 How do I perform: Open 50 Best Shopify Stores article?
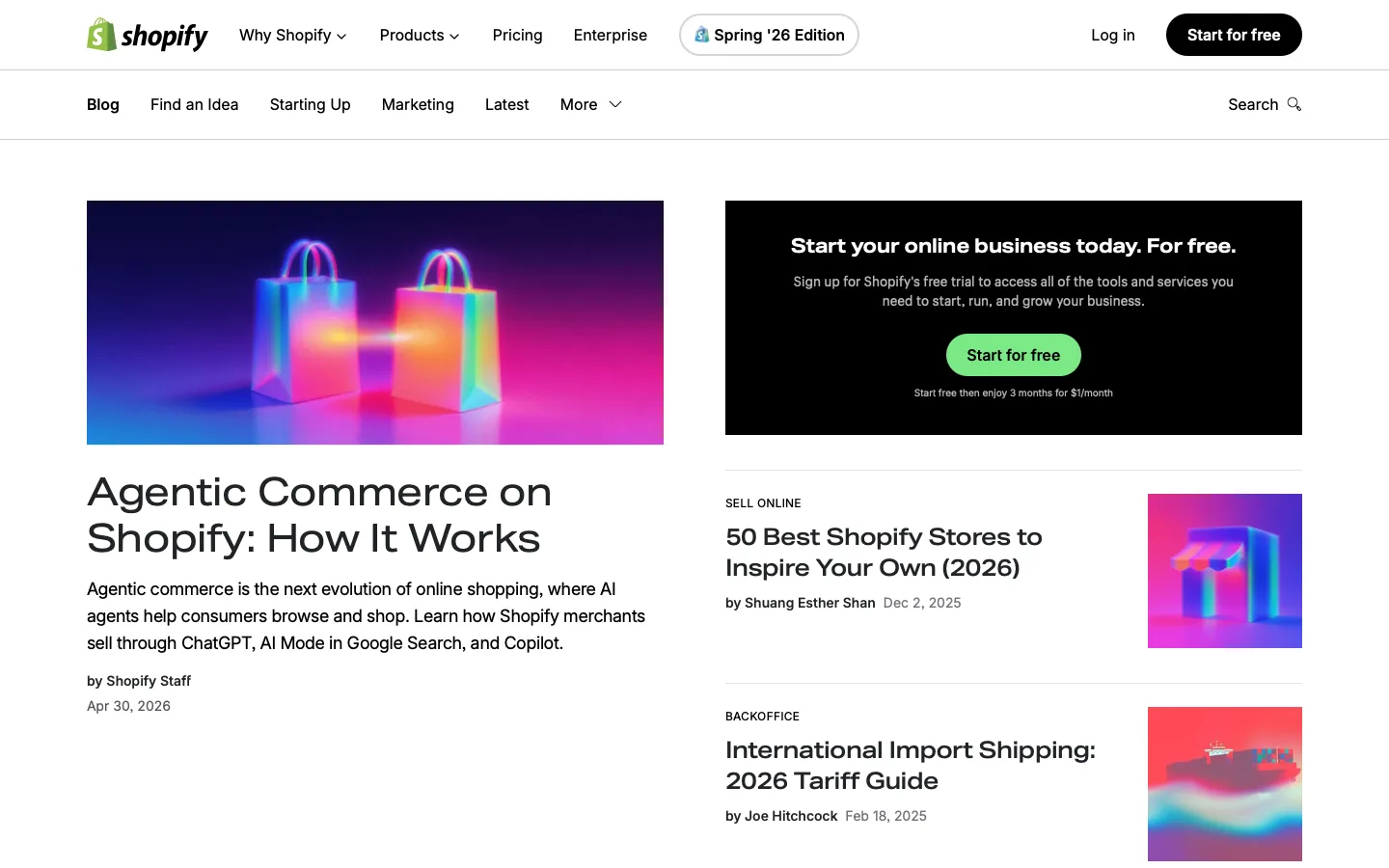(884, 552)
